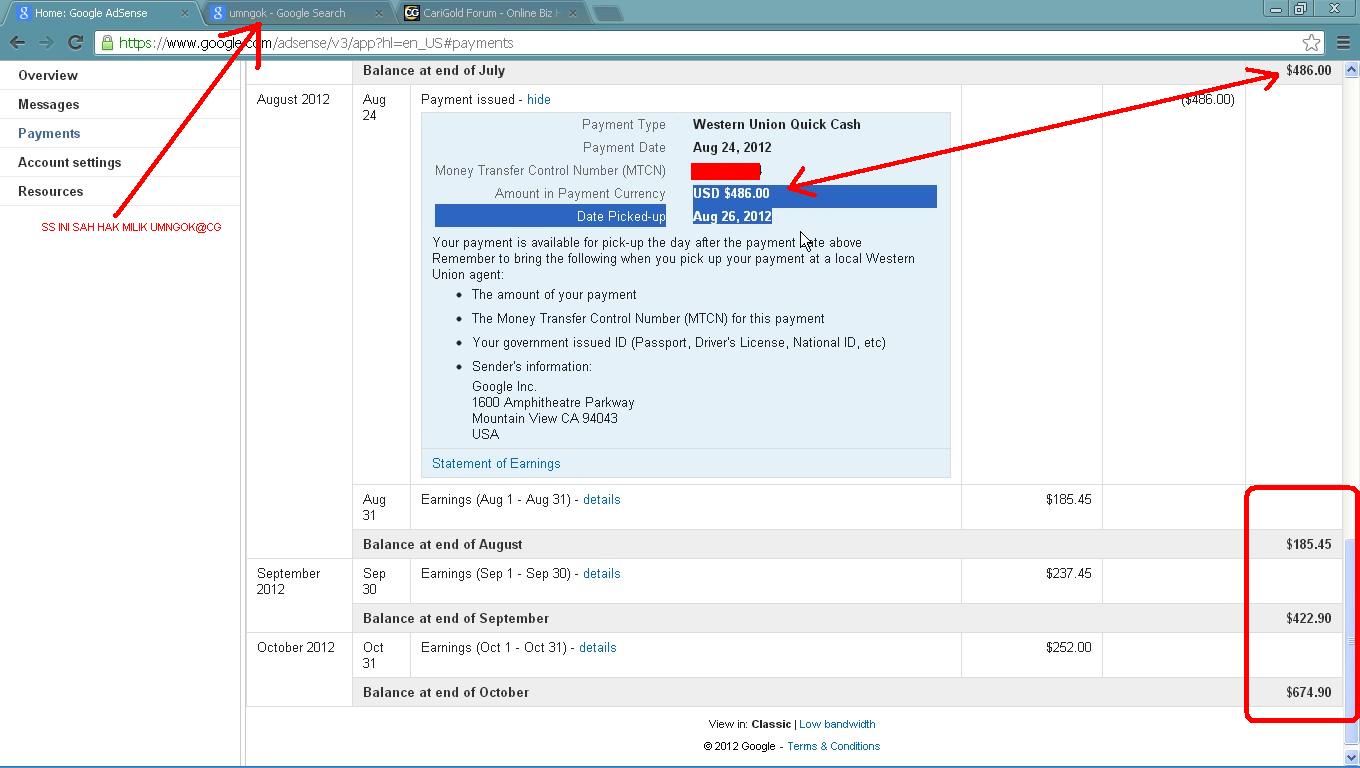Click the Western Union Quick Cash text
The height and width of the screenshot is (768, 1360).
click(x=776, y=124)
